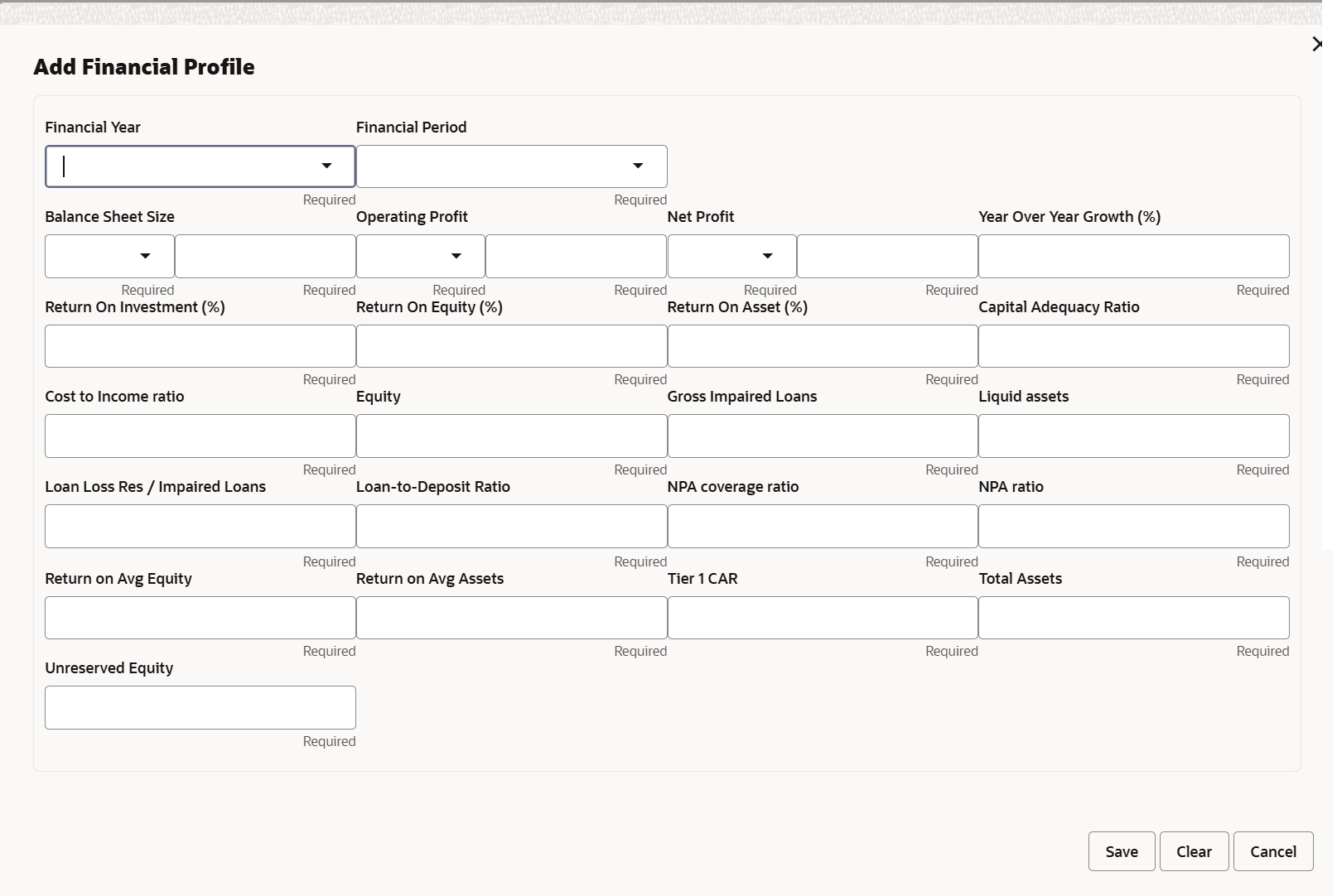Open Operating Profit currency dropdown

point(456,256)
